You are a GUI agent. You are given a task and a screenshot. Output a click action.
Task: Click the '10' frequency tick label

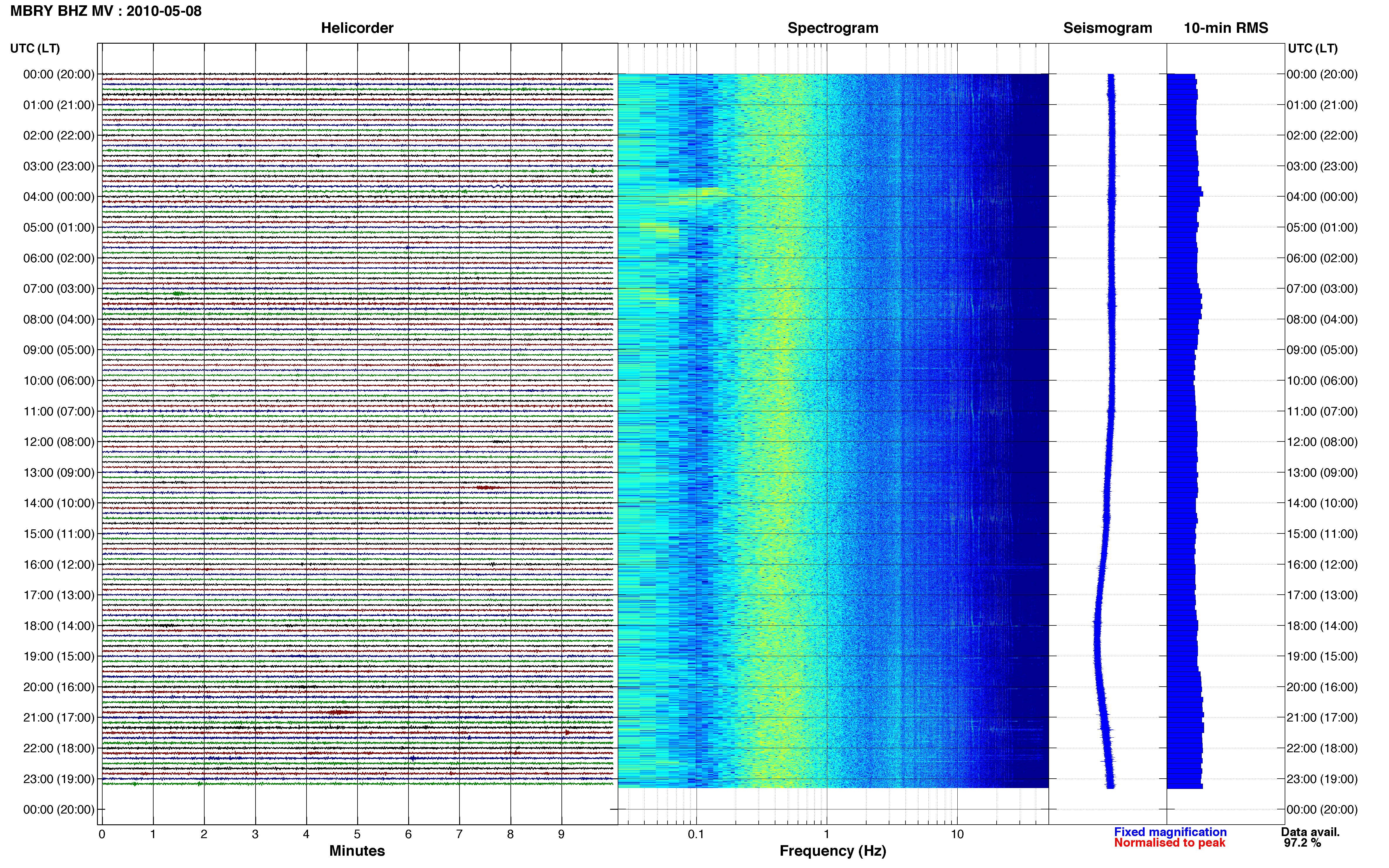tap(957, 834)
